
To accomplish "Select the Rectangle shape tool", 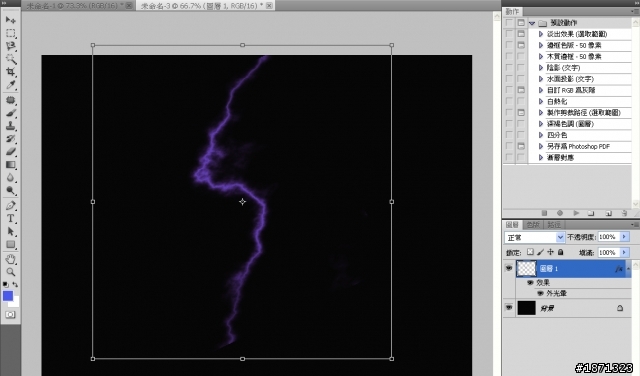I will click(x=11, y=245).
